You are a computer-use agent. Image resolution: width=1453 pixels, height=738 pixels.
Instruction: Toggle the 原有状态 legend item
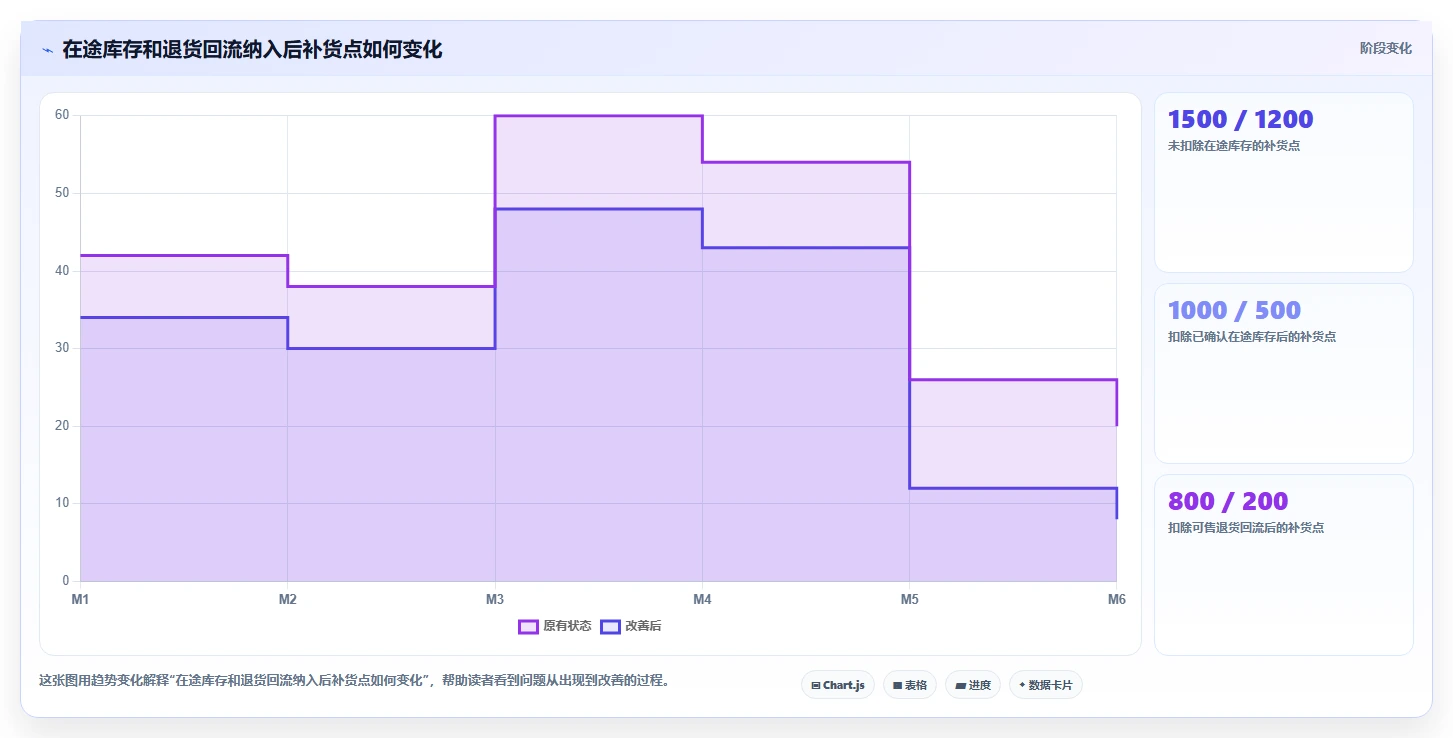coord(554,626)
